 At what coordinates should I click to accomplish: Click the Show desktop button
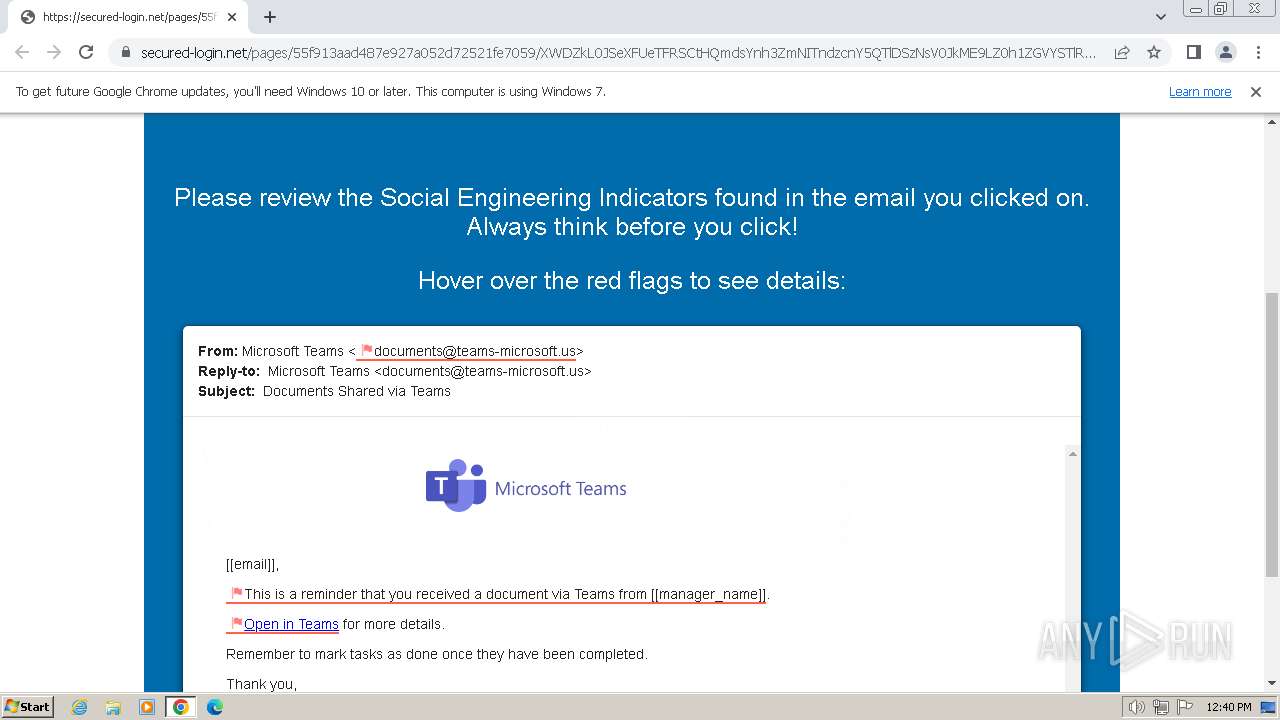(x=1269, y=707)
